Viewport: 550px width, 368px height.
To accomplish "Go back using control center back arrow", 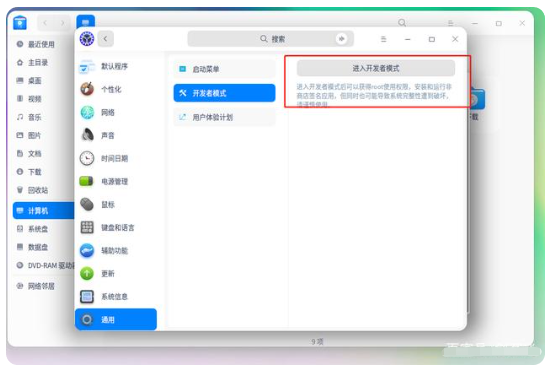I will (106, 39).
